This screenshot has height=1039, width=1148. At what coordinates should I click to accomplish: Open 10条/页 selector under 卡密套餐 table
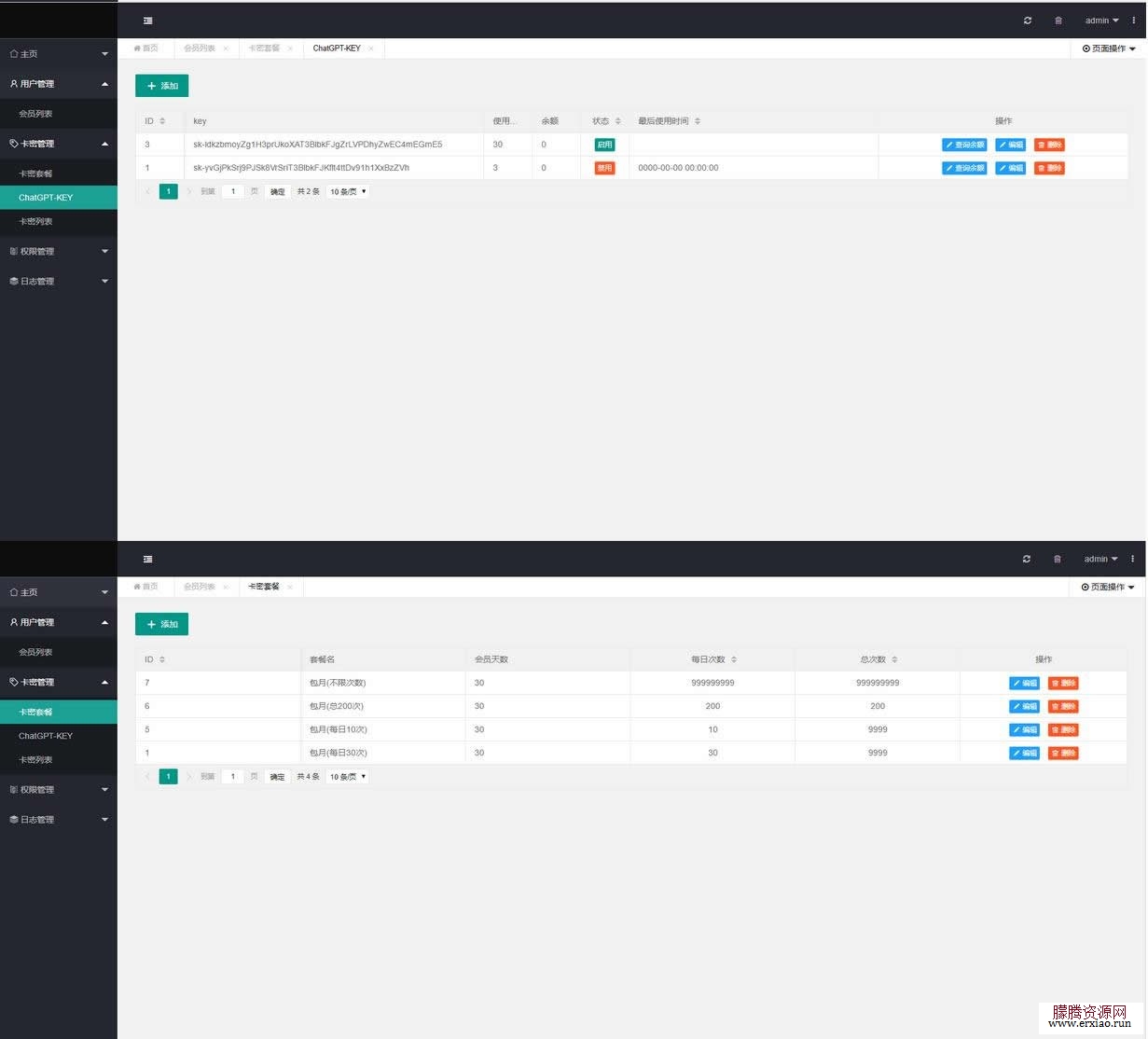coord(348,776)
